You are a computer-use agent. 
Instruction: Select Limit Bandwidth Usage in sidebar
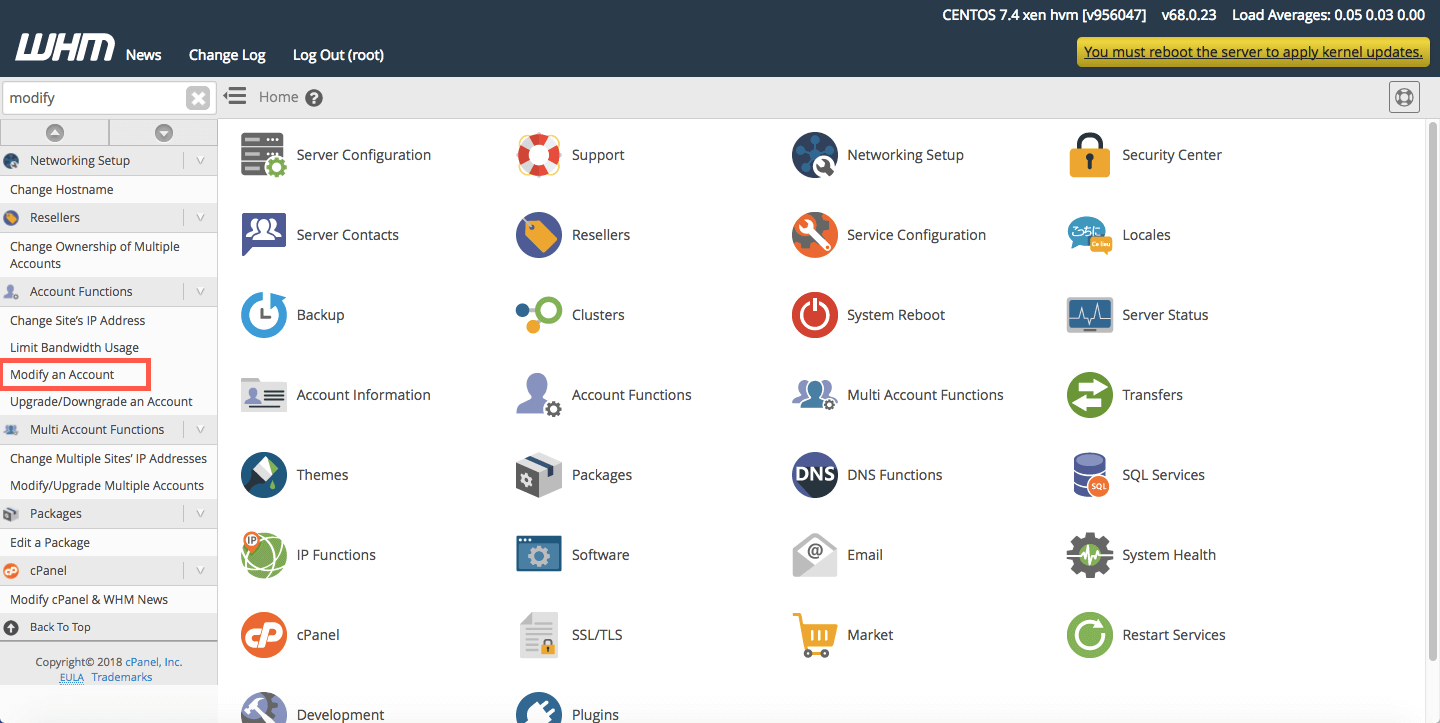click(75, 347)
